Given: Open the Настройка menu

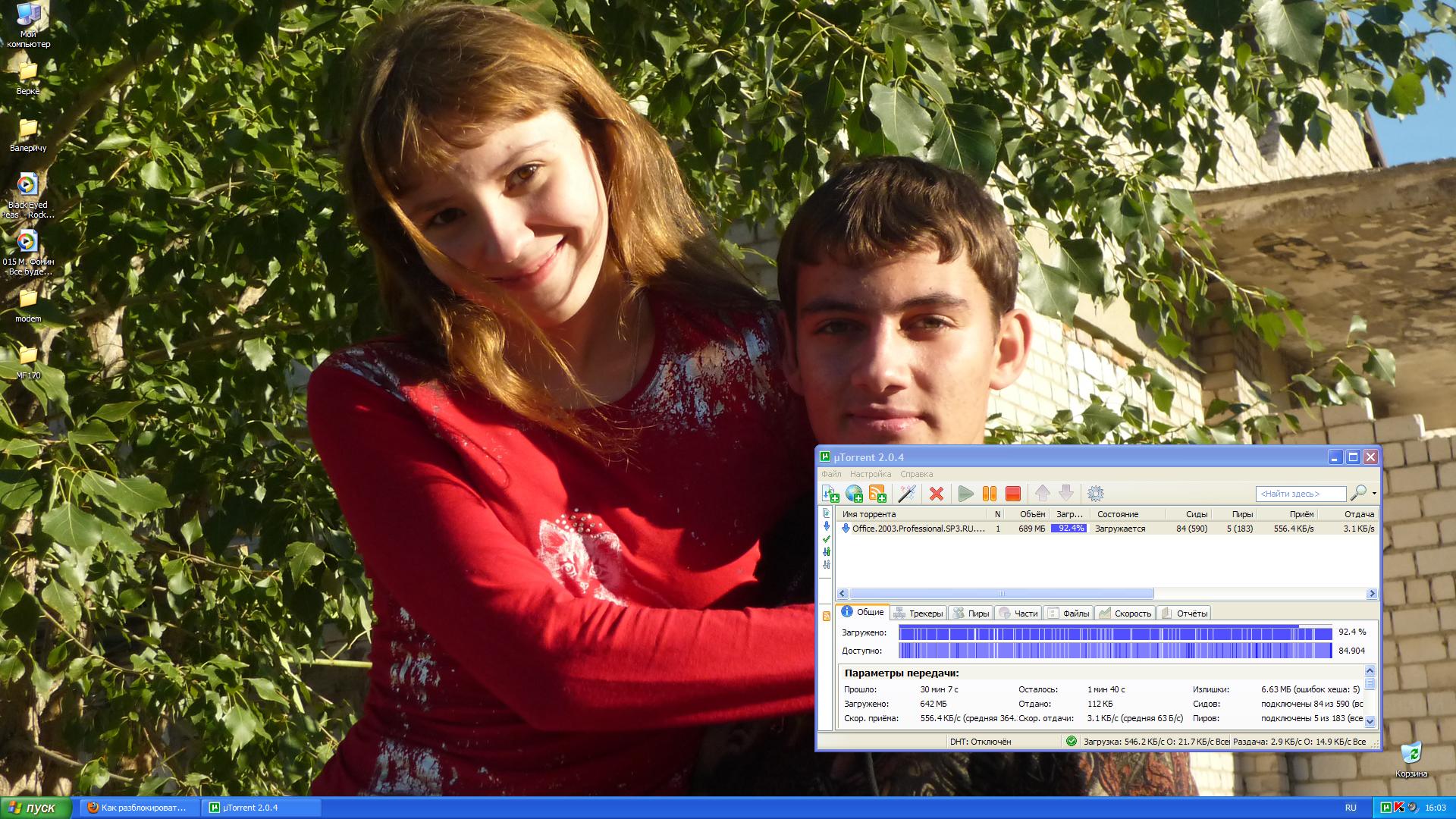Looking at the screenshot, I should click(x=871, y=474).
